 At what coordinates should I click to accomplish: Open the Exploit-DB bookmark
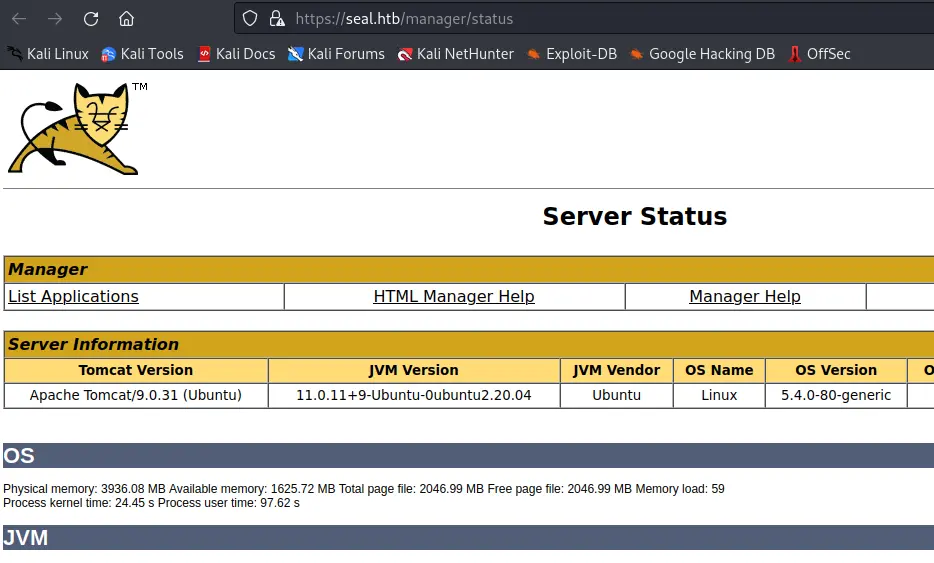click(x=572, y=54)
